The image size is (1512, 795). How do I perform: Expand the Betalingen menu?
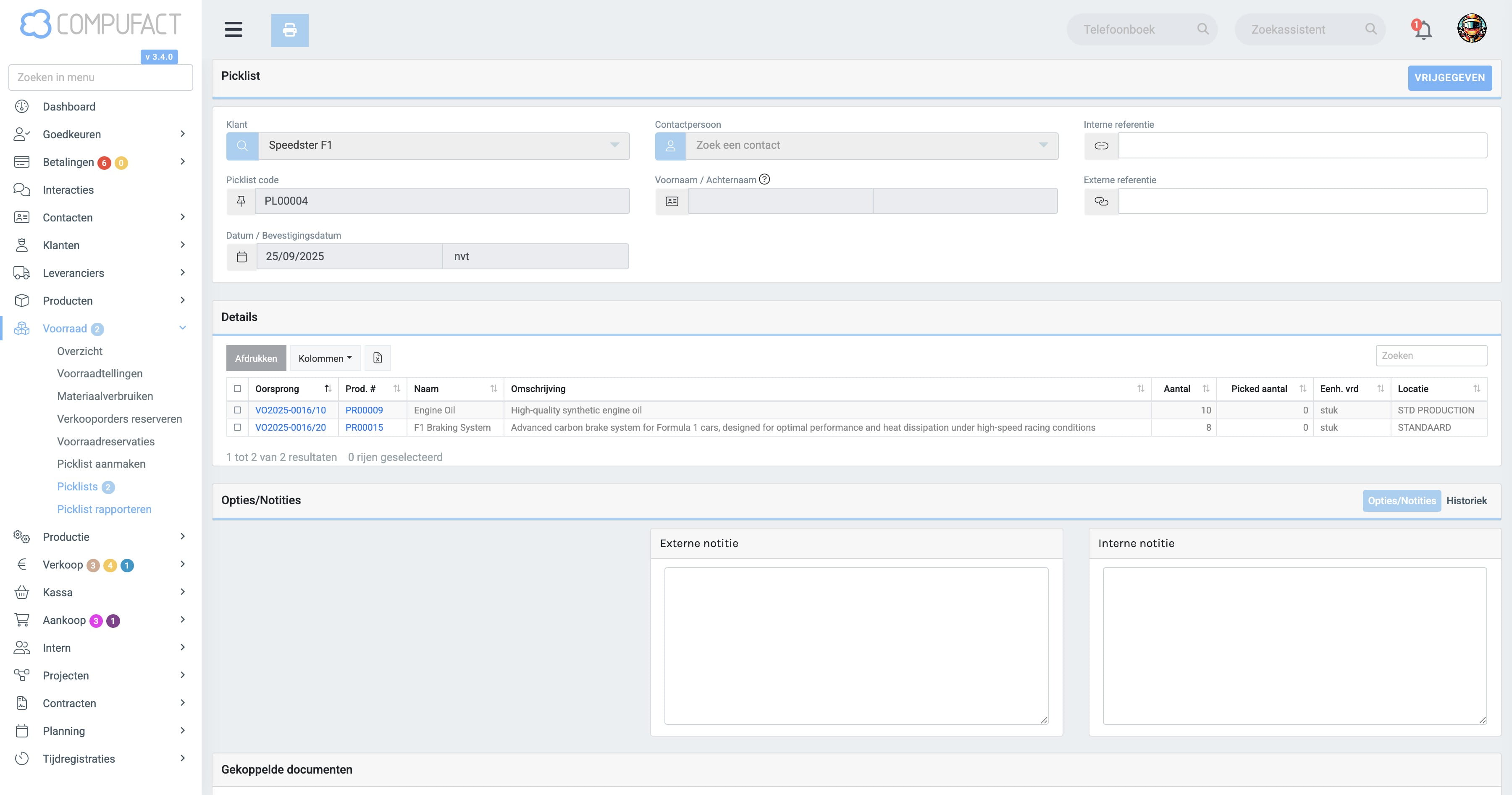coord(183,161)
